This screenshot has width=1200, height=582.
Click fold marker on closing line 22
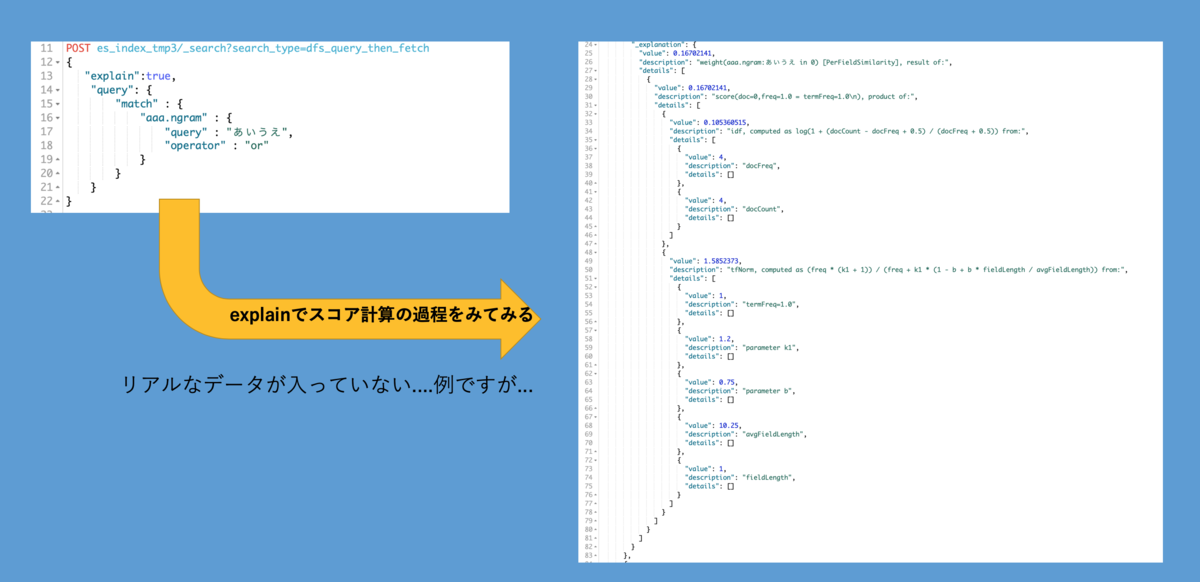click(x=57, y=202)
